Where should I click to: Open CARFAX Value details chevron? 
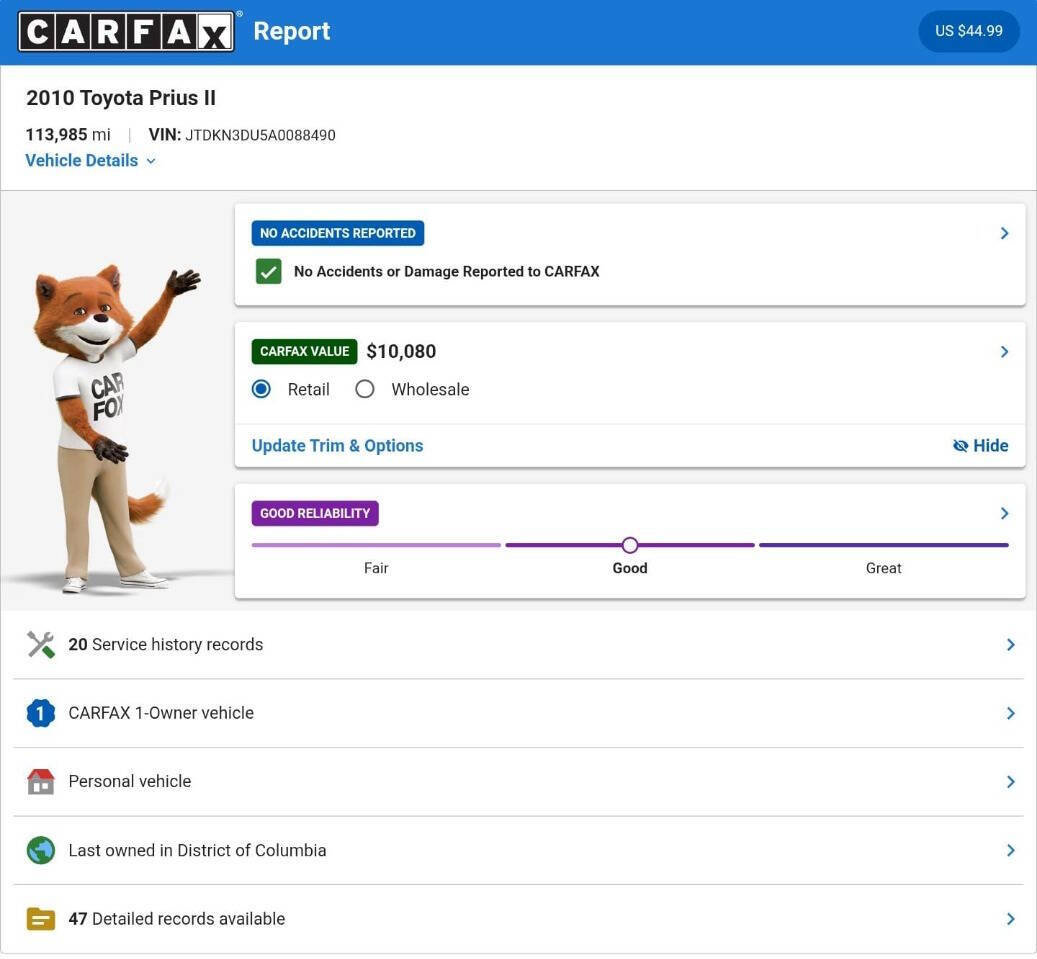[x=1004, y=352]
